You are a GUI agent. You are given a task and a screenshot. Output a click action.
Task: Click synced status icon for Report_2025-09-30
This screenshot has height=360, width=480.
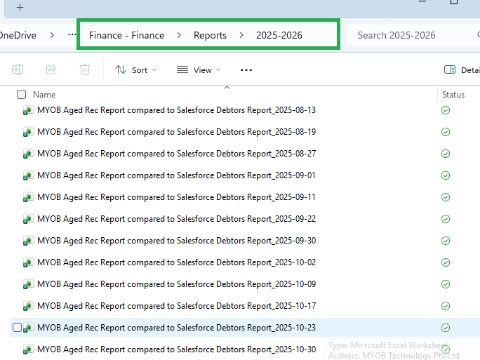446,241
